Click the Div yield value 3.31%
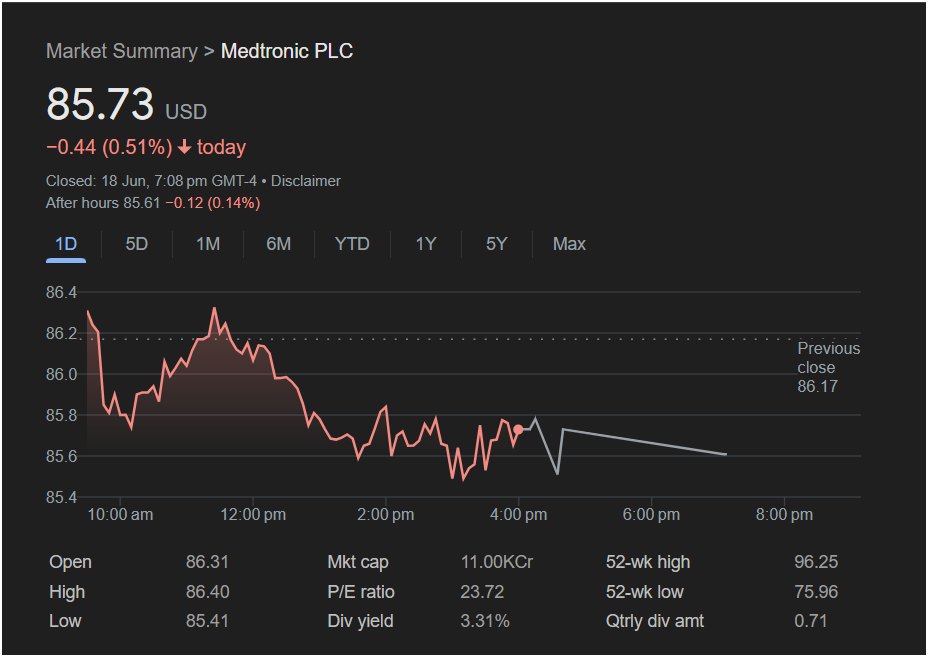Image resolution: width=928 pixels, height=657 pixels. 485,621
